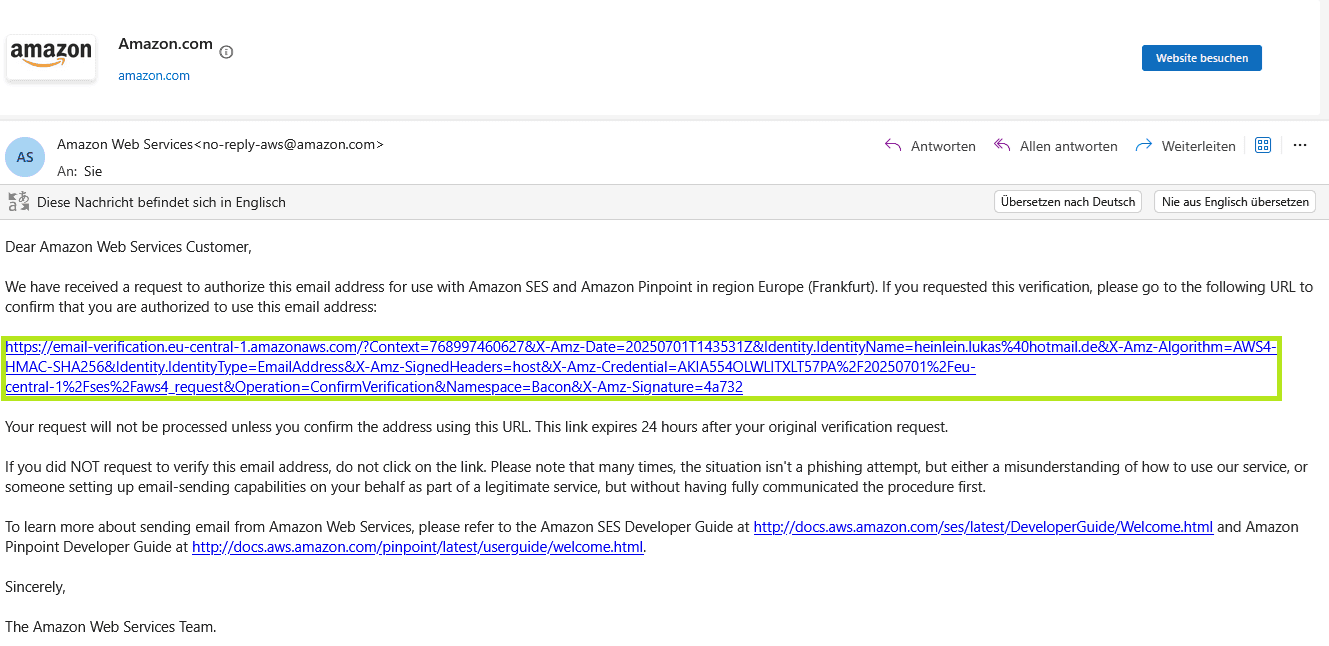Viewport: 1329px width, 646px height.
Task: Open the apps grid icon
Action: [x=1262, y=145]
